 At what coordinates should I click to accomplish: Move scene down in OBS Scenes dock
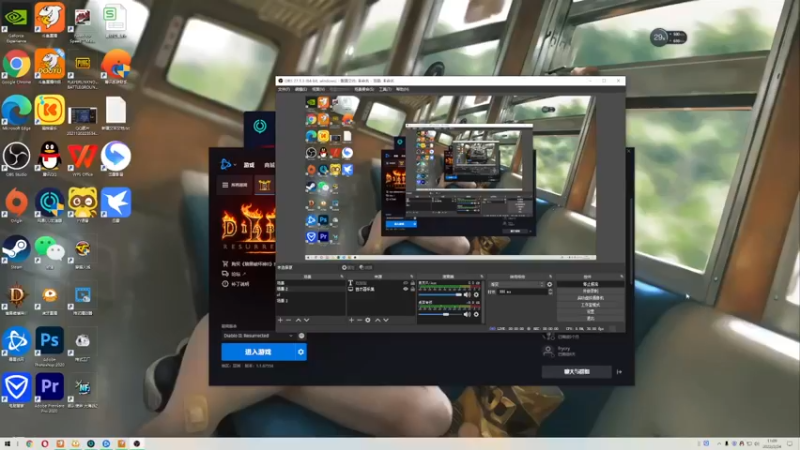(307, 320)
